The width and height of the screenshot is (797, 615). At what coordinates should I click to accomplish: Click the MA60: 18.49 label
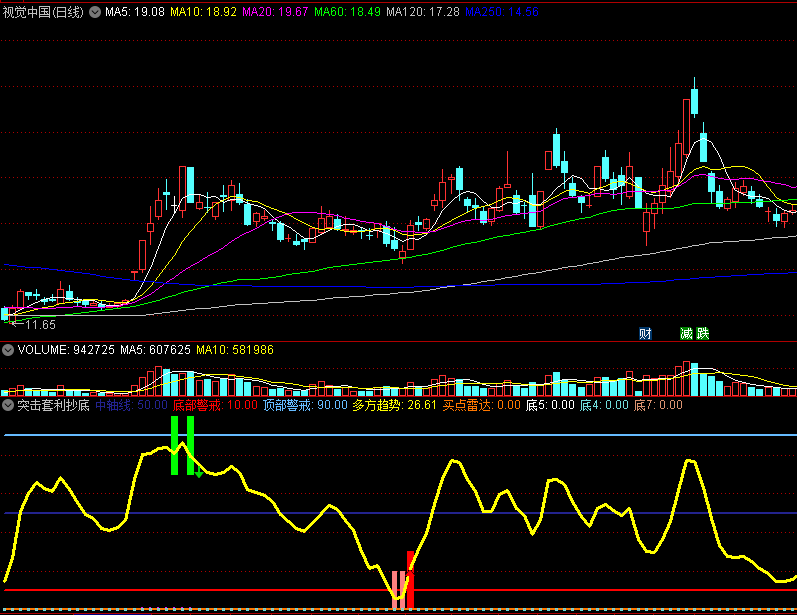point(347,12)
